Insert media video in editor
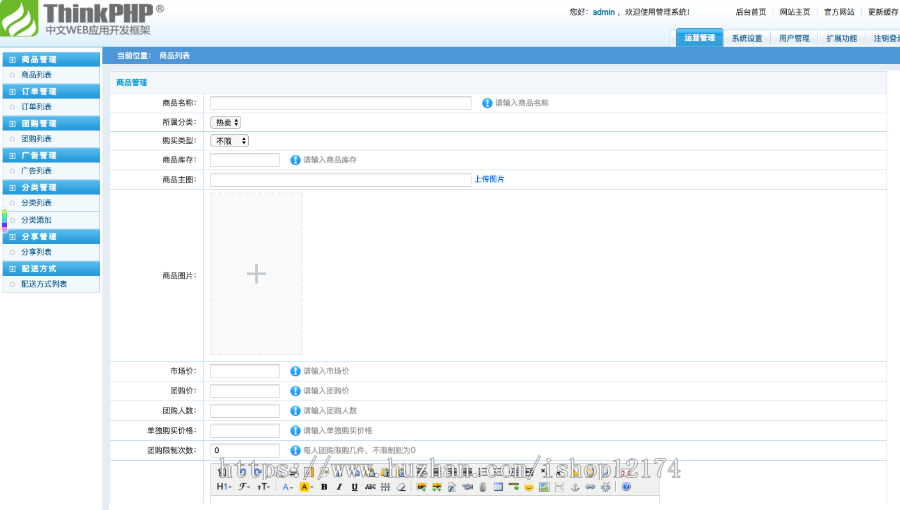This screenshot has height=510, width=900. [467, 487]
